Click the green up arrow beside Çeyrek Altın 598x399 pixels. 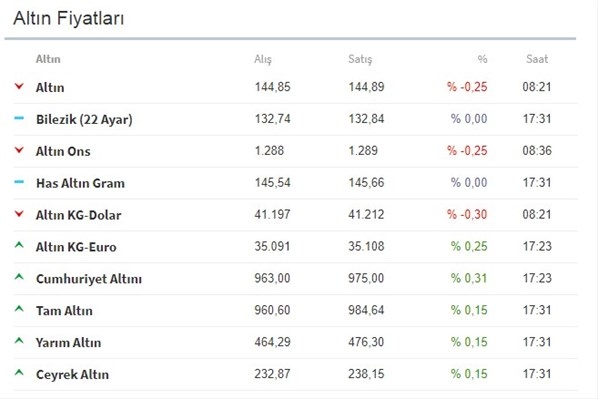point(19,373)
